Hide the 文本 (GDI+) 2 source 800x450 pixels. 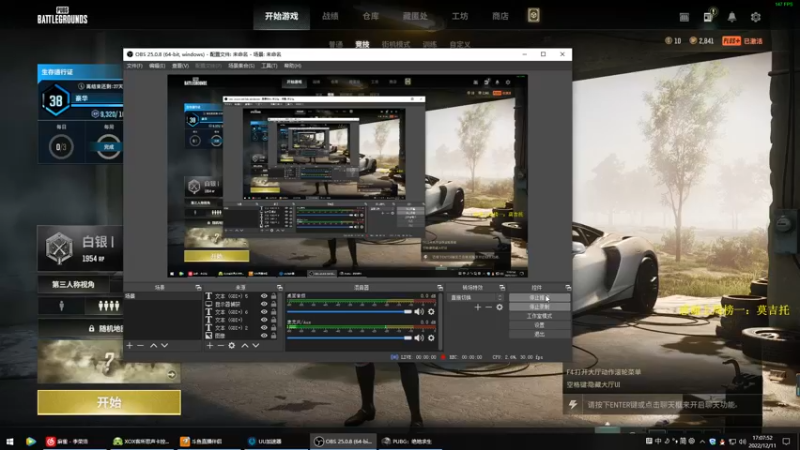coord(264,328)
